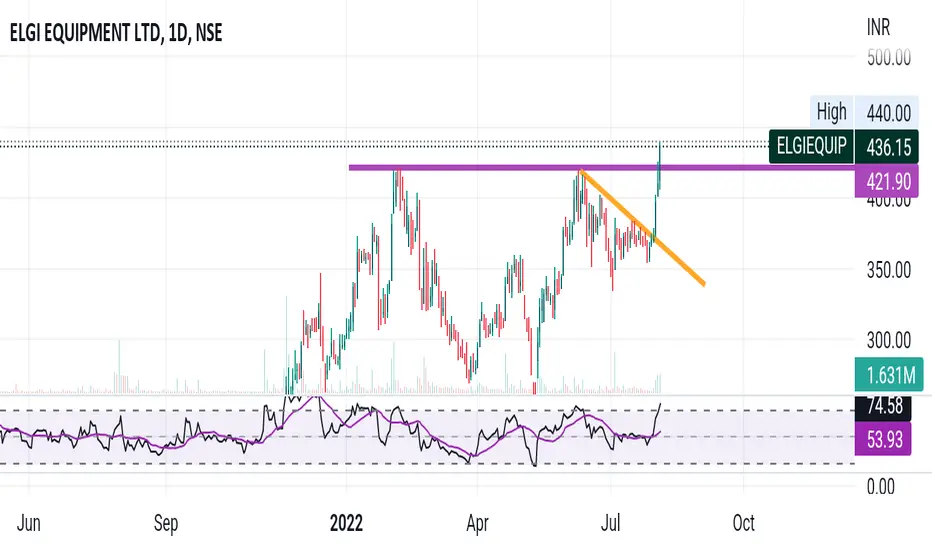The image size is (932, 550).
Task: Click the Apr time axis label
Action: click(477, 523)
